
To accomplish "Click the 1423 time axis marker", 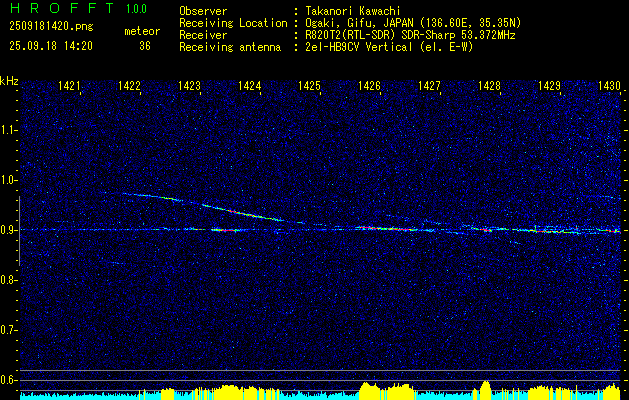I will coord(189,85).
